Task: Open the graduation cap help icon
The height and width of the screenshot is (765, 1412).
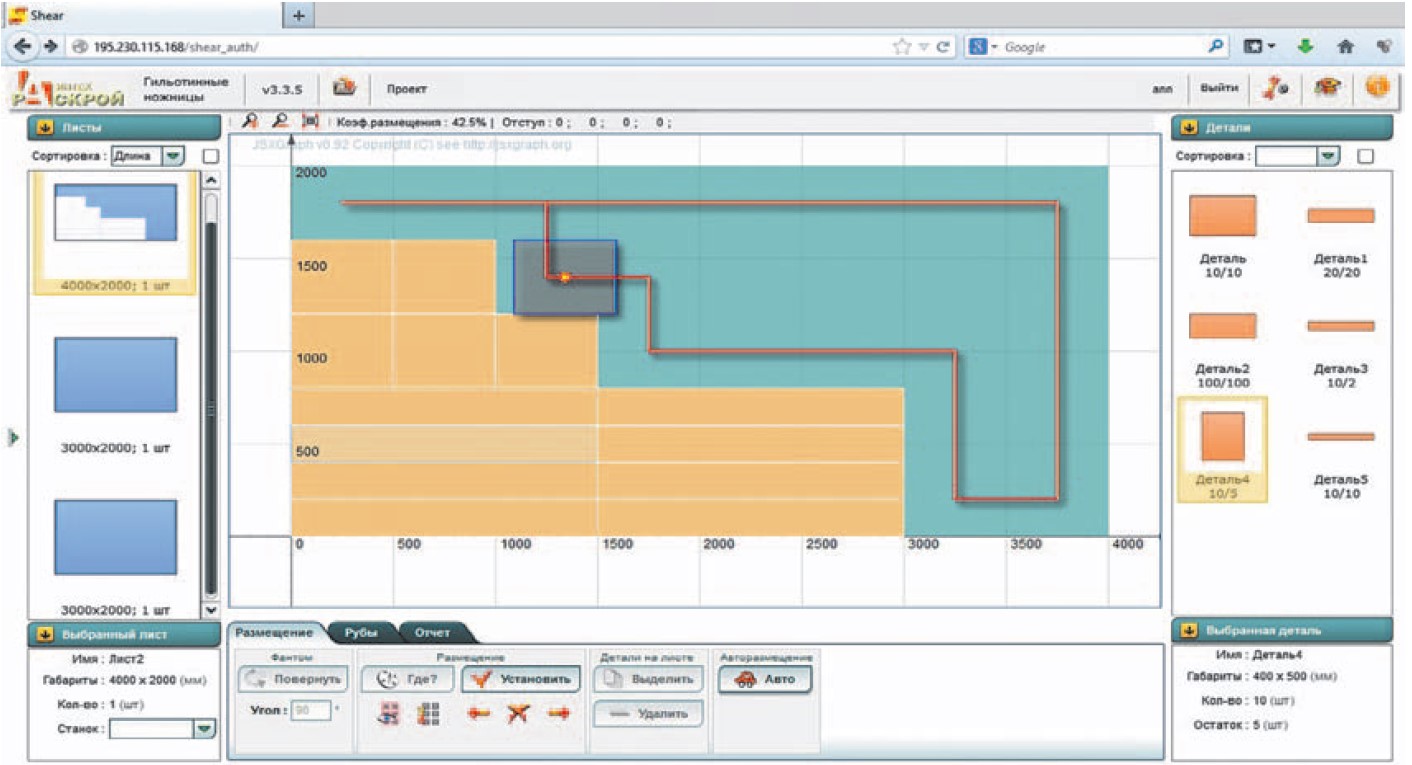Action: 1327,88
